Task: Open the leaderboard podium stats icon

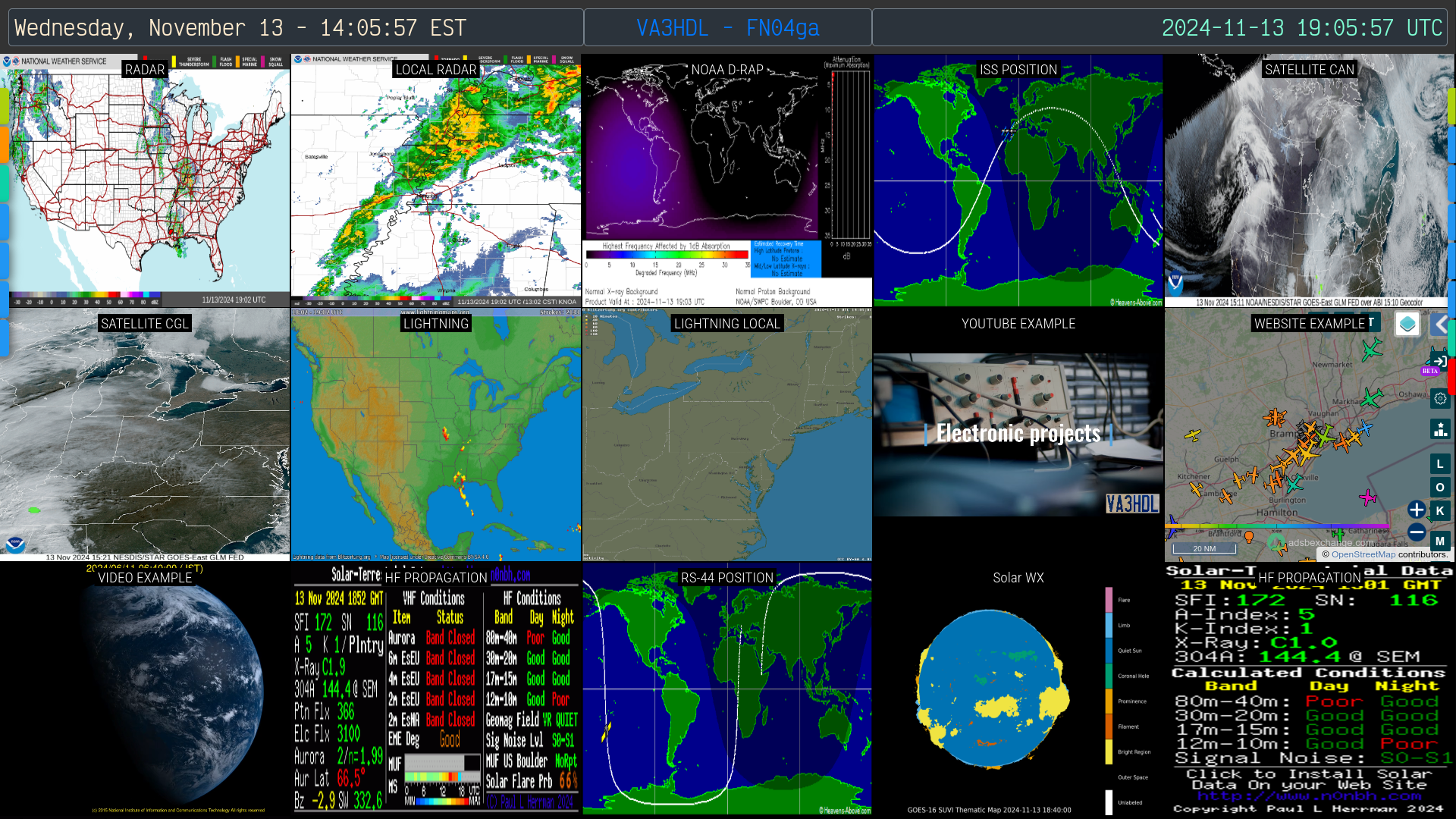Action: click(x=1440, y=429)
